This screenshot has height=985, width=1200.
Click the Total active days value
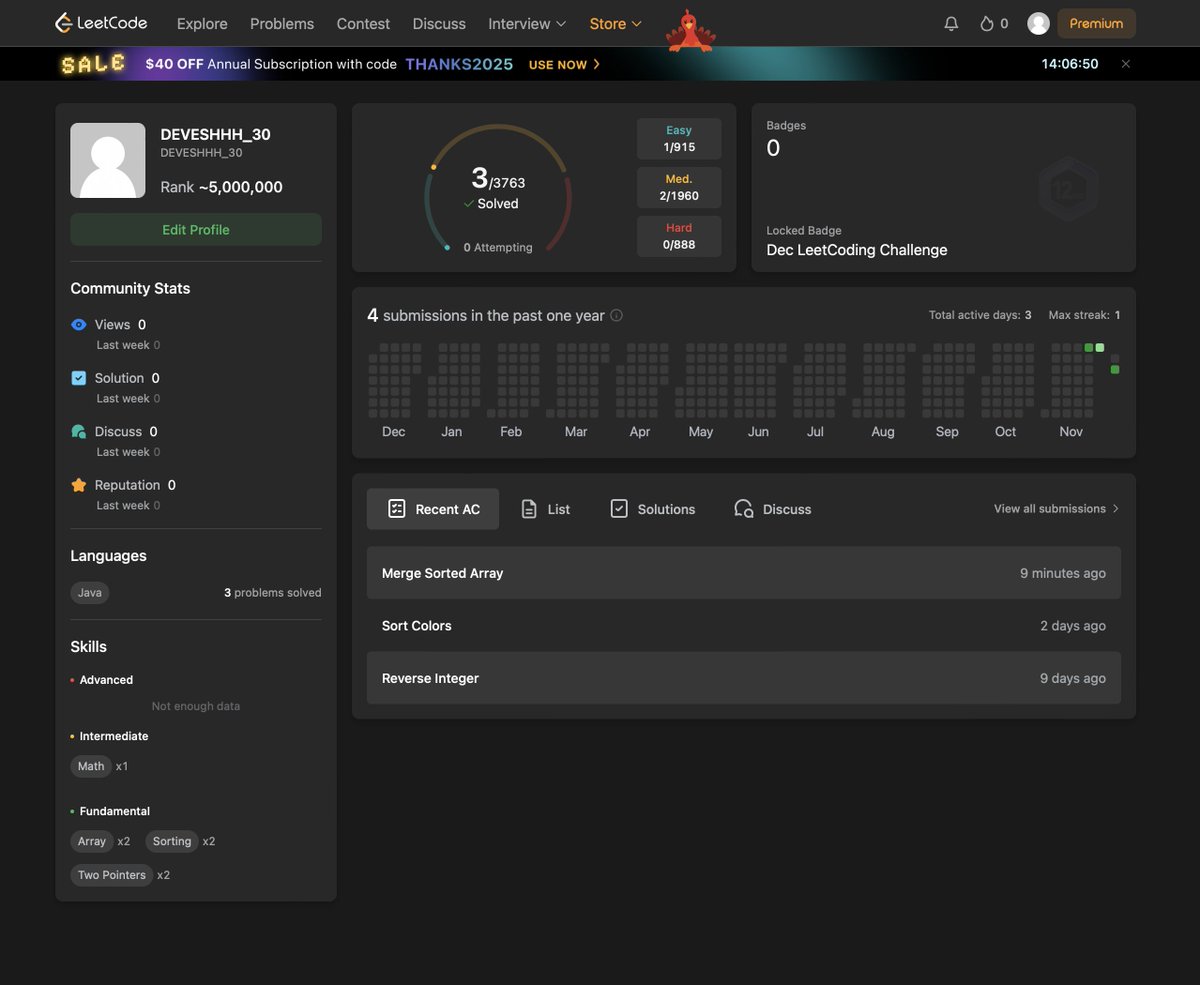(1028, 315)
